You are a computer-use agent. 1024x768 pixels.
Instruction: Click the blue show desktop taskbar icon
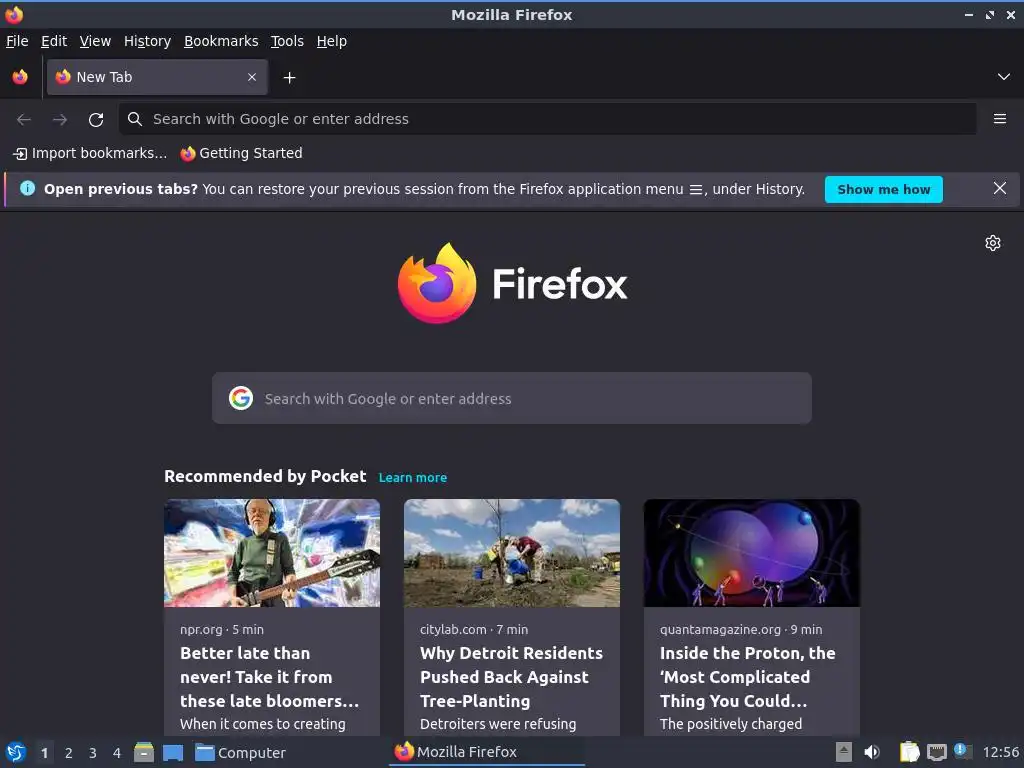coord(173,752)
